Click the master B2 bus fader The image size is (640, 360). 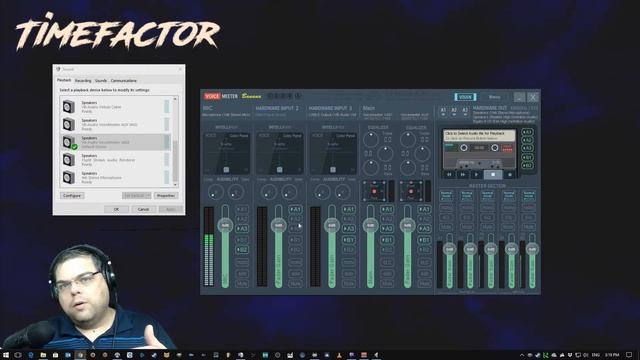(x=532, y=249)
